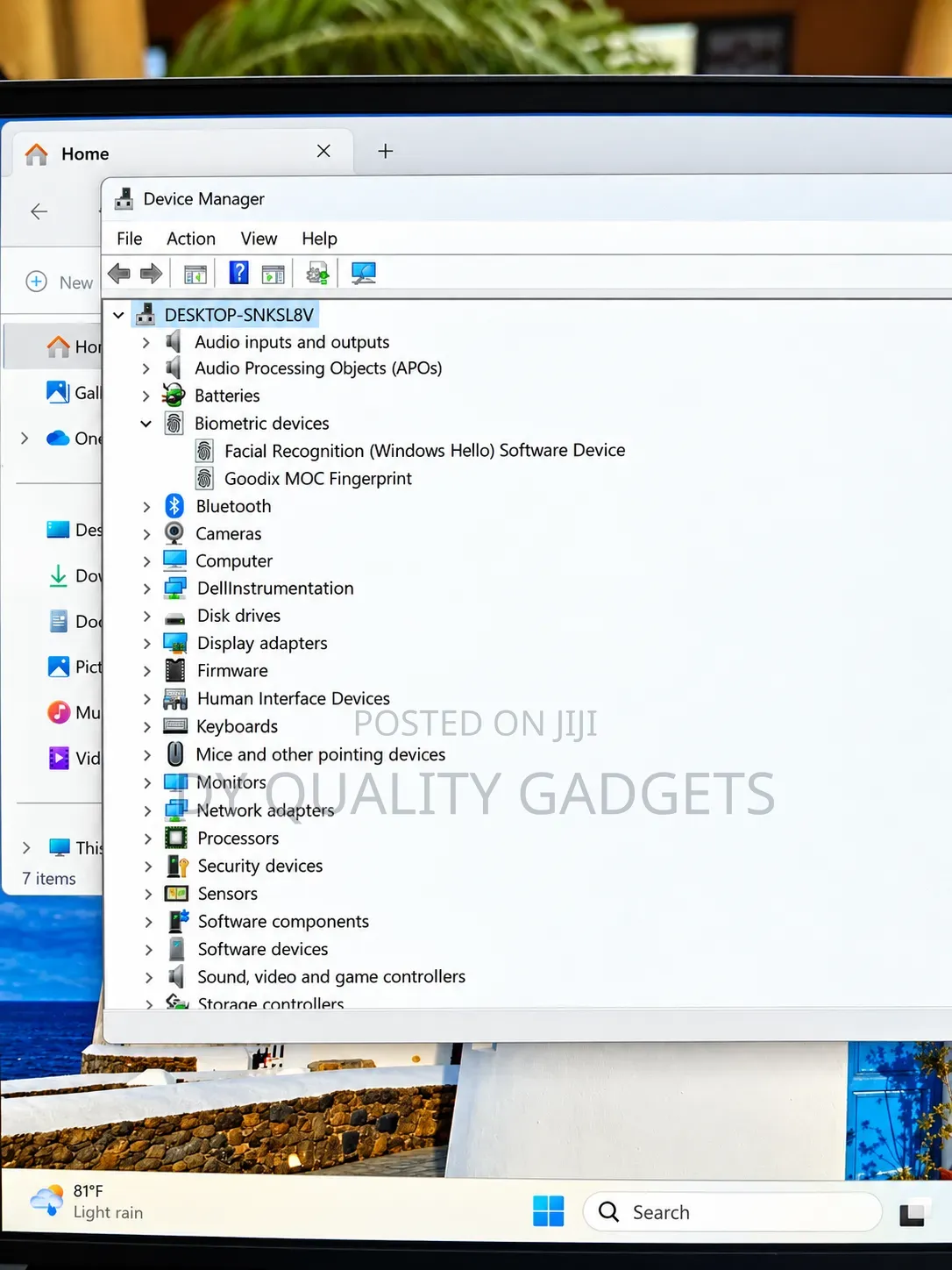
Task: Add a new tab in File Explorer
Action: tap(386, 151)
